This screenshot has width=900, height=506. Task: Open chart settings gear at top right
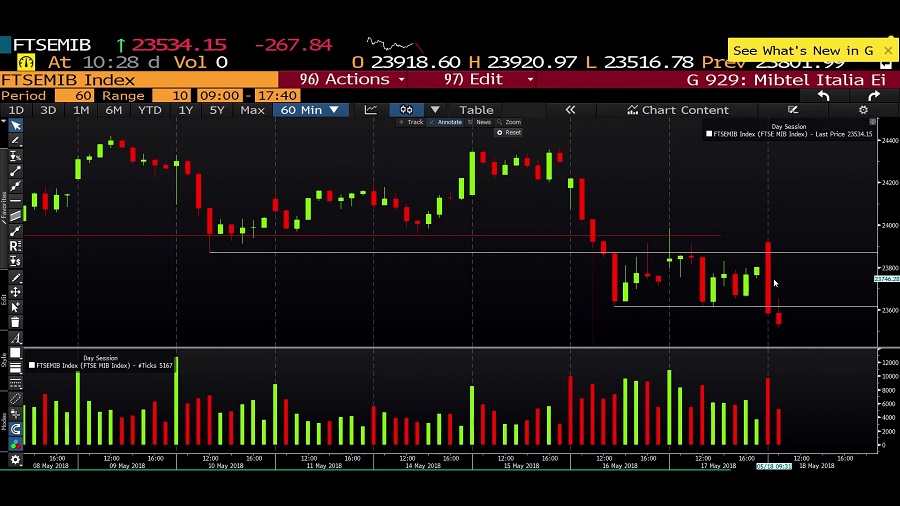863,110
